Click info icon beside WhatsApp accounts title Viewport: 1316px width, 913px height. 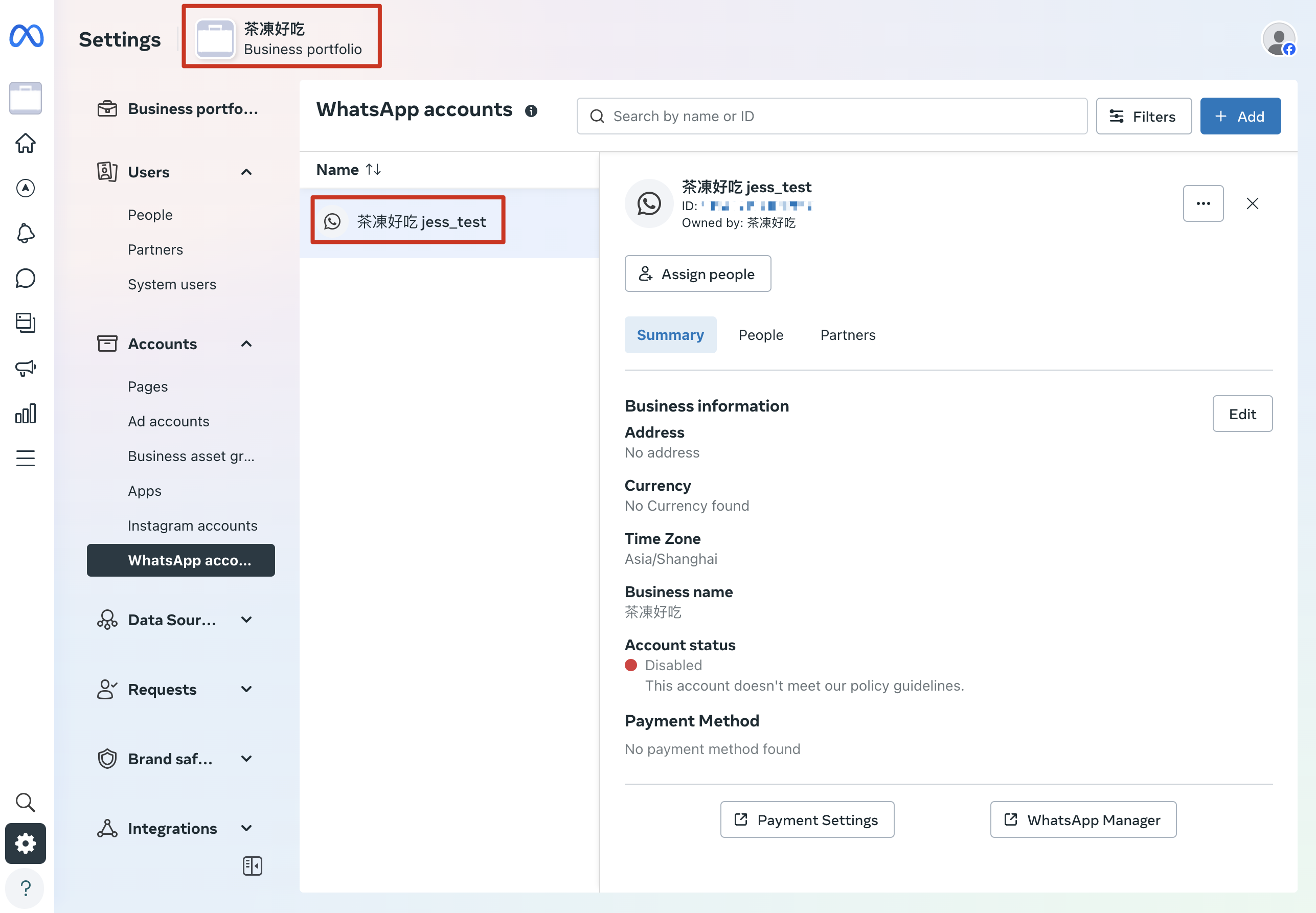[x=531, y=111]
